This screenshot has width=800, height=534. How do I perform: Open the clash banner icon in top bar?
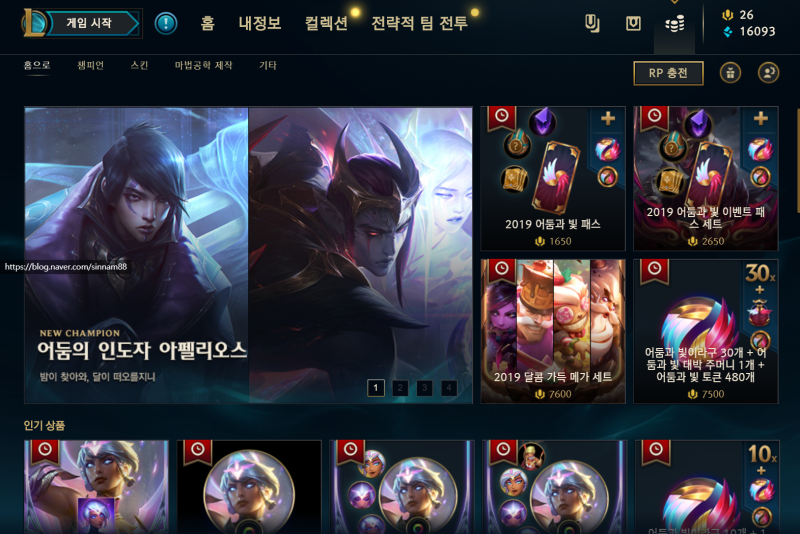[x=592, y=23]
